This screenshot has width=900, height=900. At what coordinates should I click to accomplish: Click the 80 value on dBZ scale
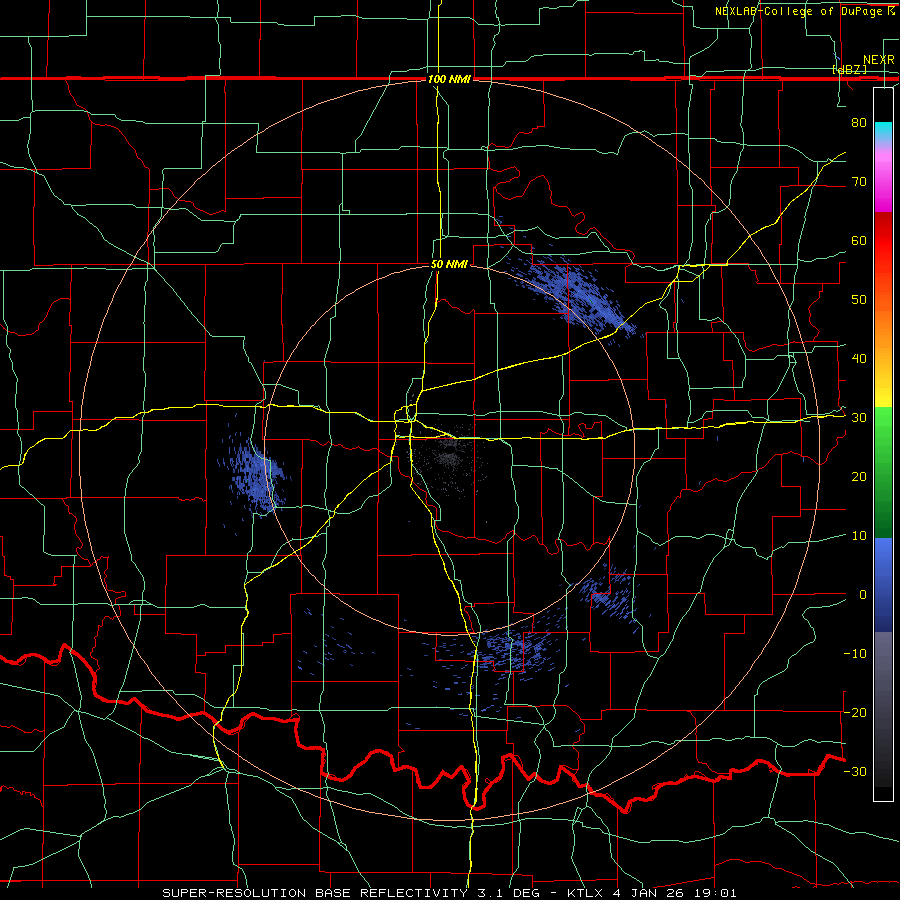click(x=859, y=122)
